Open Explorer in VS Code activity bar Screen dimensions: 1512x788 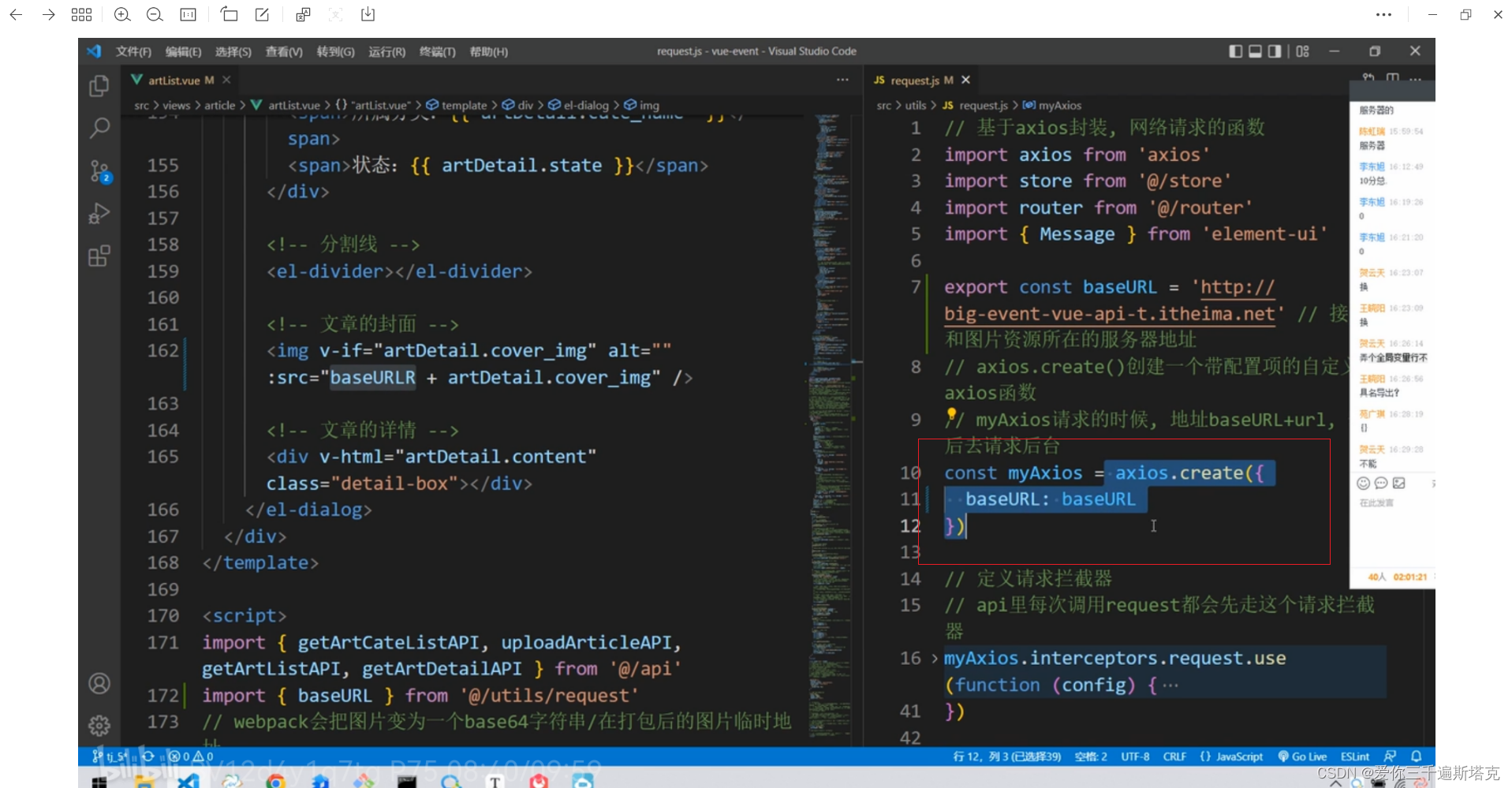[x=99, y=85]
